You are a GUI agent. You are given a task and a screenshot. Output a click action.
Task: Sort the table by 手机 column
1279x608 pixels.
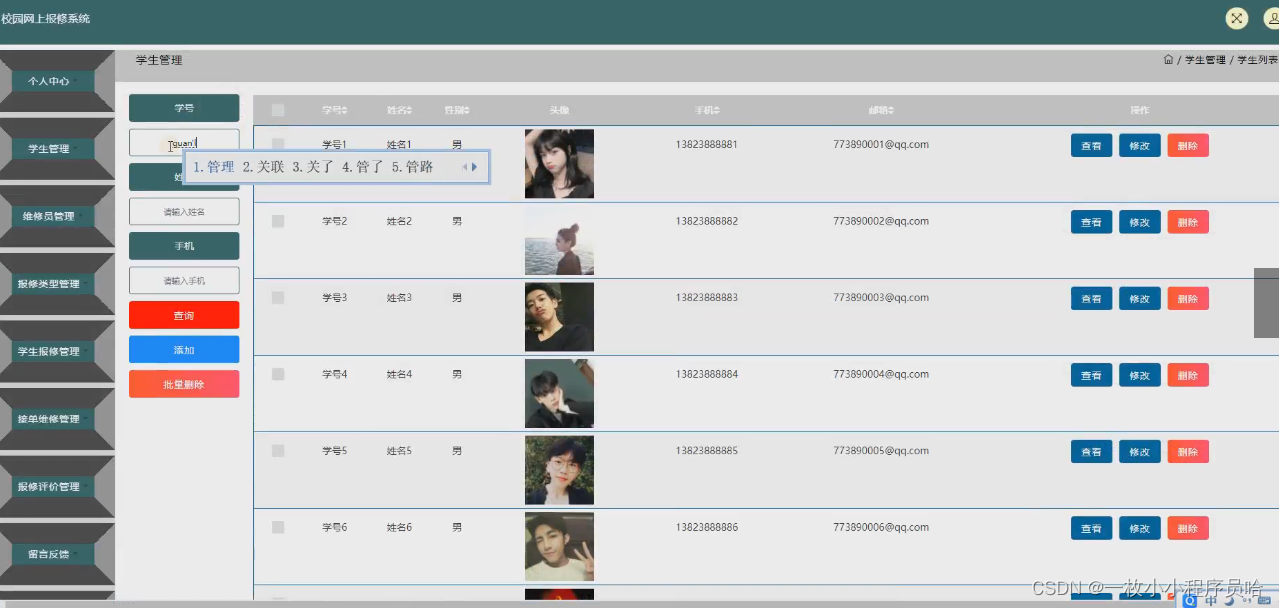click(x=708, y=110)
